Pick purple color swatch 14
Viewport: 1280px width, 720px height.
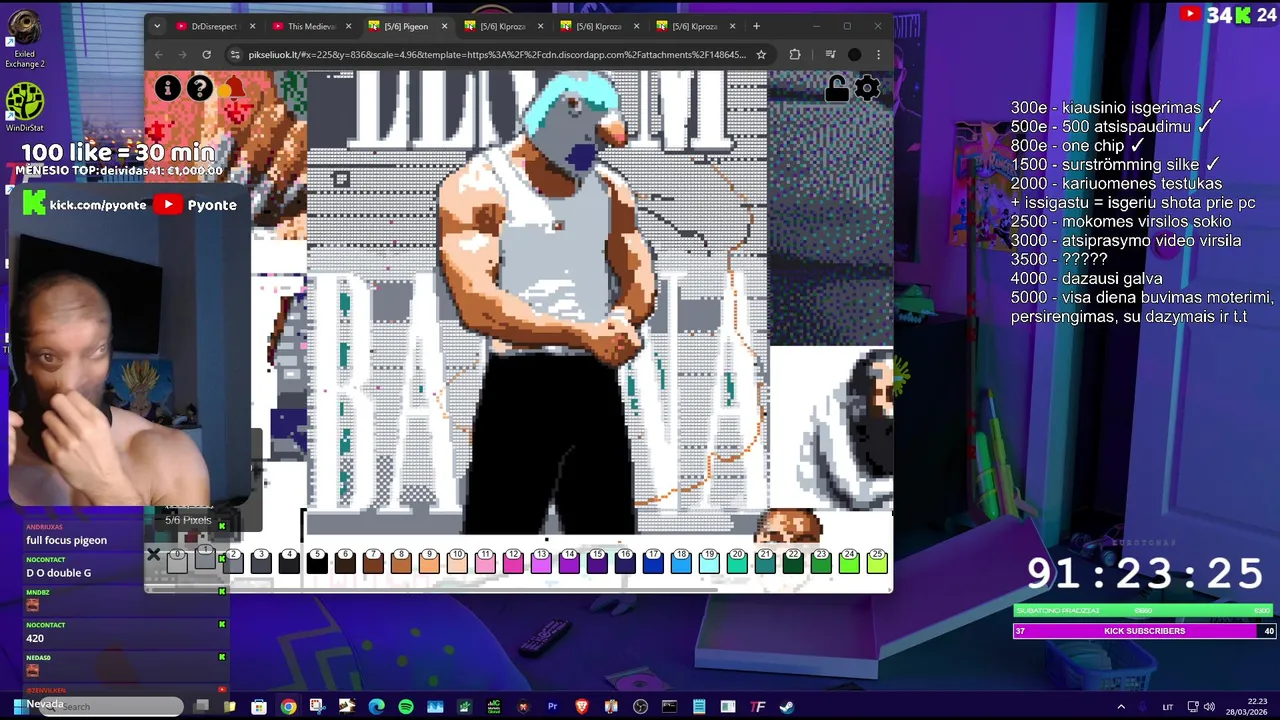(x=569, y=562)
